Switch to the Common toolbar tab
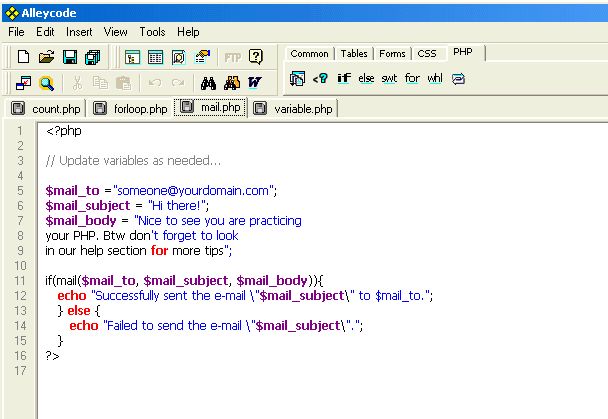 point(309,53)
